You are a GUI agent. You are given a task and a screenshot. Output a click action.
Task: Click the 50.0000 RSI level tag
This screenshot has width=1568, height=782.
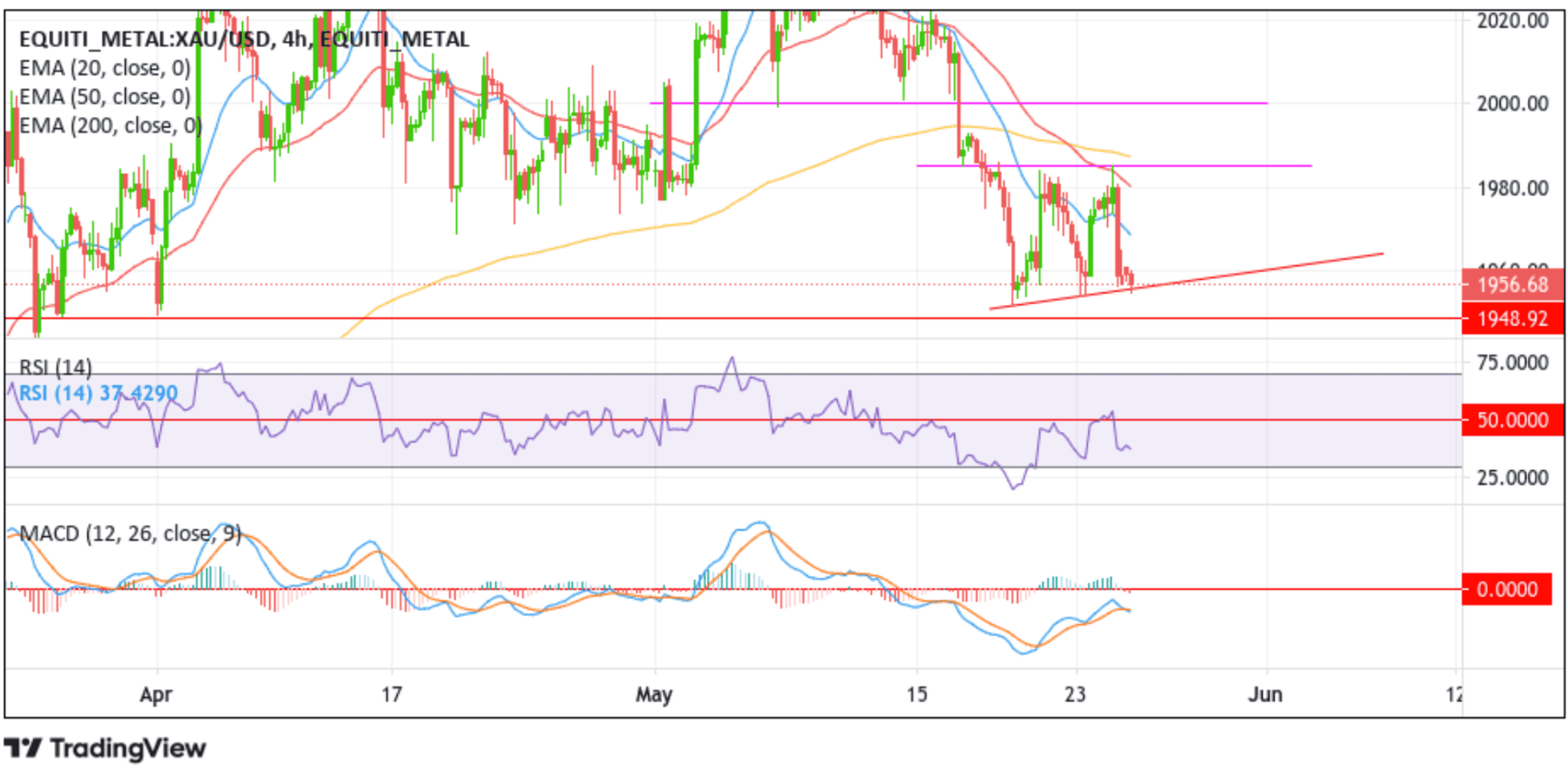[1512, 421]
